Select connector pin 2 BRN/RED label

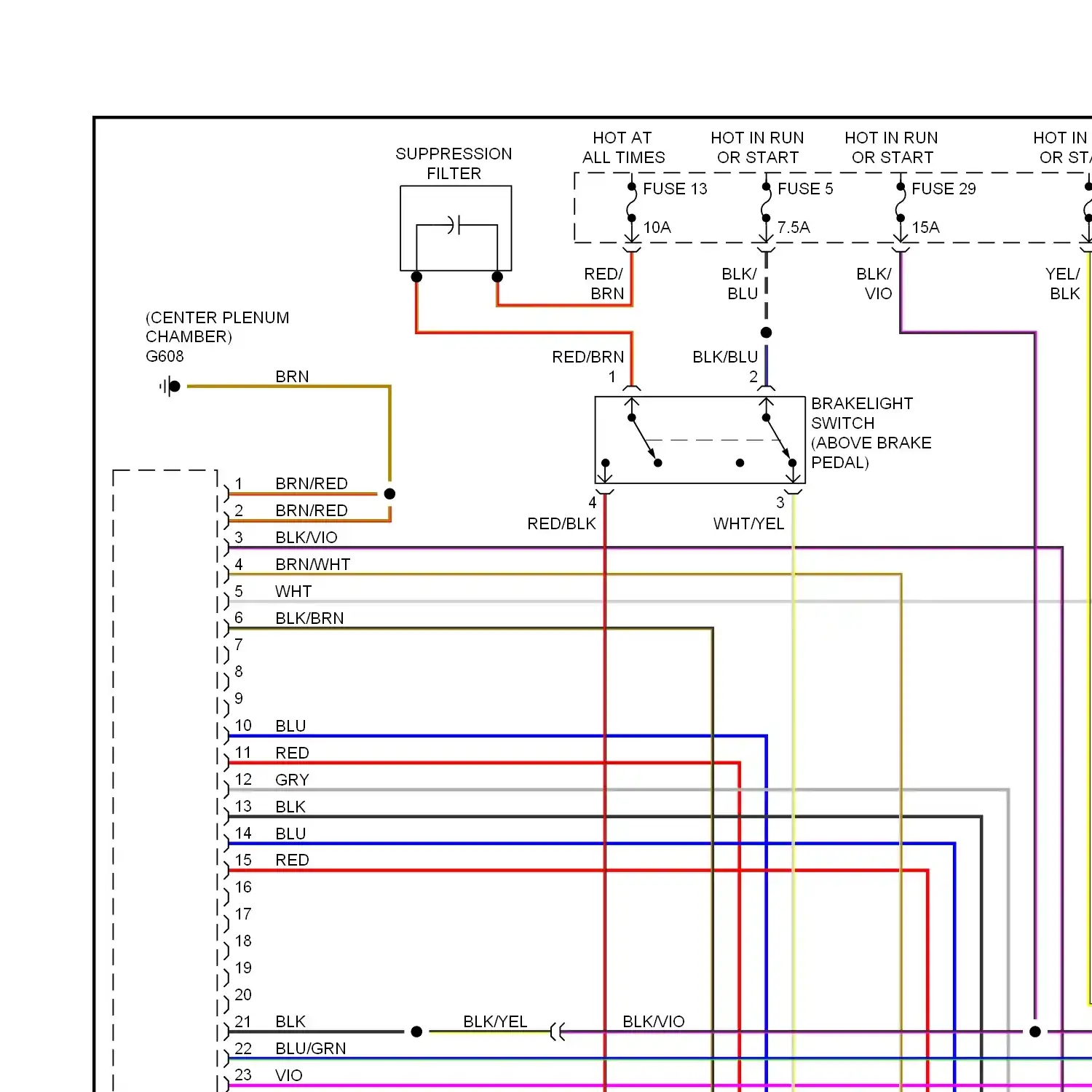coord(312,510)
